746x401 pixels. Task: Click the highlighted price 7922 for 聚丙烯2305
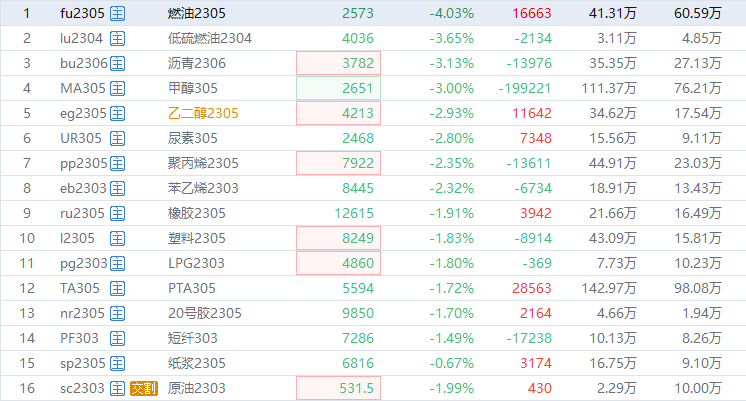coord(338,163)
